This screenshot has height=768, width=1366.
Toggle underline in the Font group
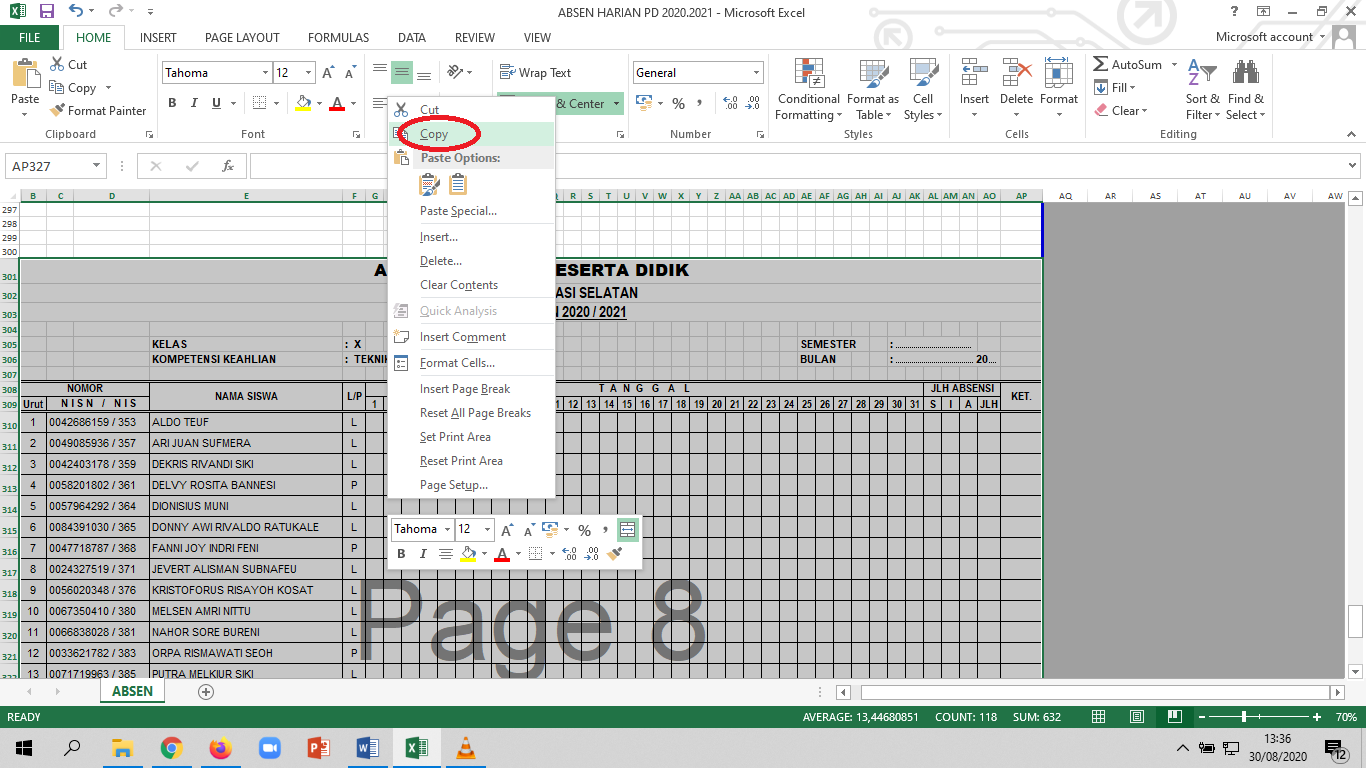click(215, 103)
